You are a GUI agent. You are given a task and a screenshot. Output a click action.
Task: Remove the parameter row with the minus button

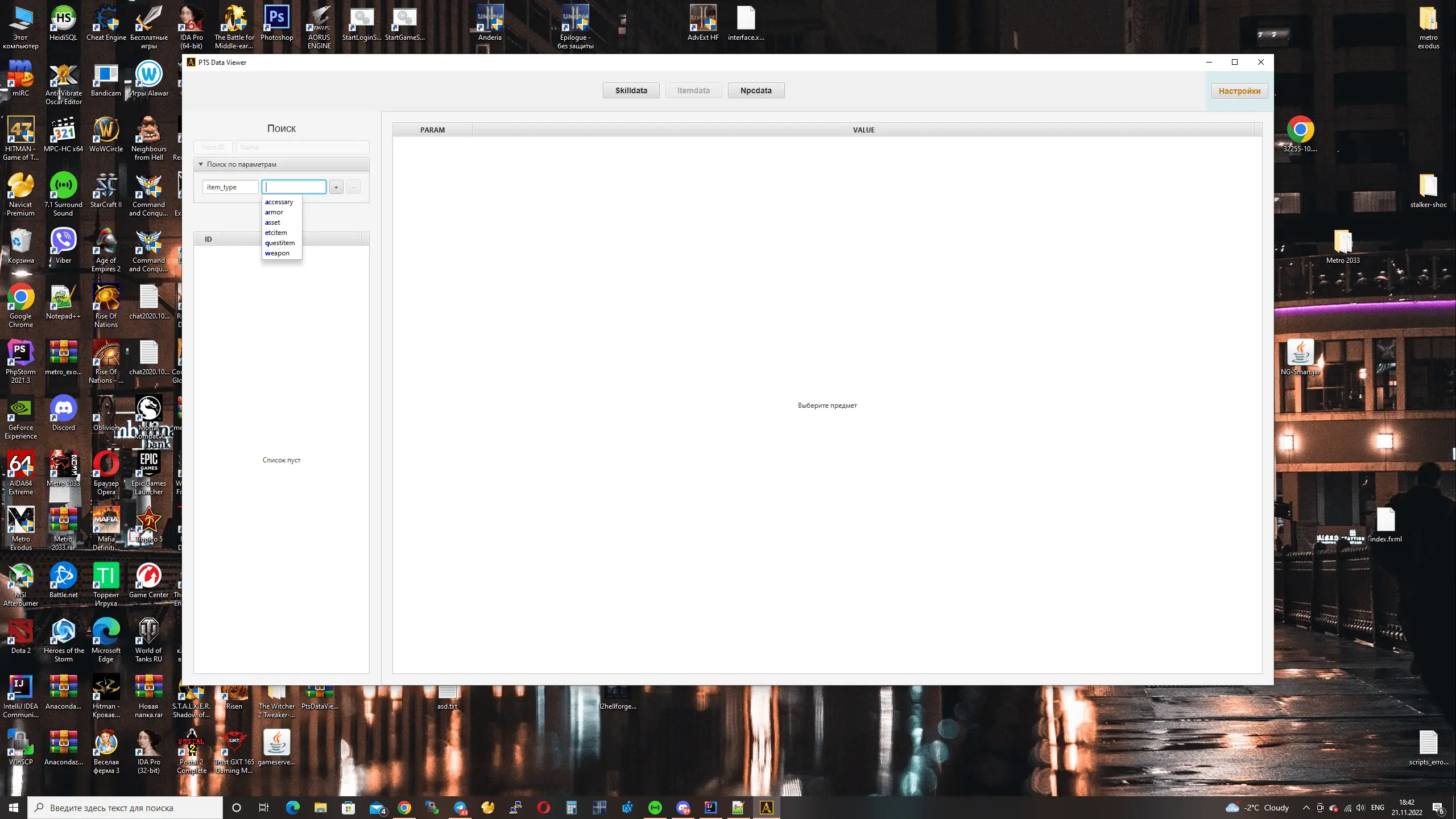click(x=353, y=187)
